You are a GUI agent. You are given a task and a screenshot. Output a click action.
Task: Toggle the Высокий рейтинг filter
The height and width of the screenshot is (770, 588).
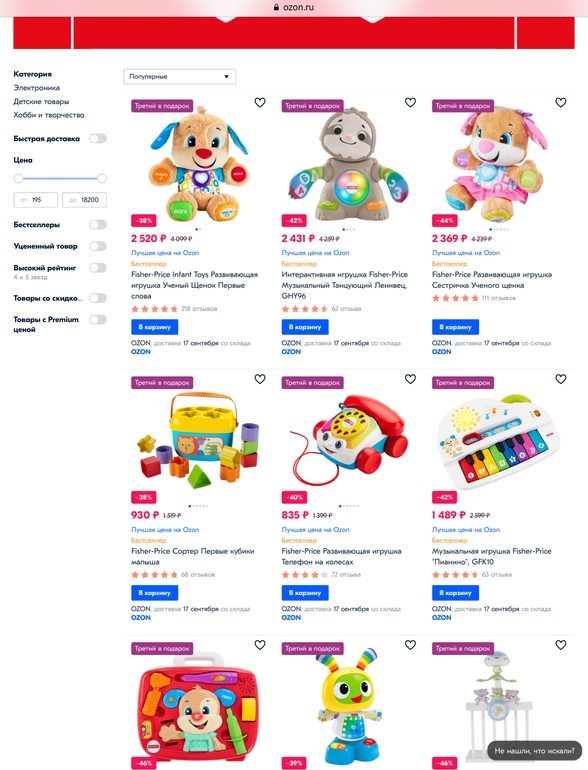click(98, 268)
